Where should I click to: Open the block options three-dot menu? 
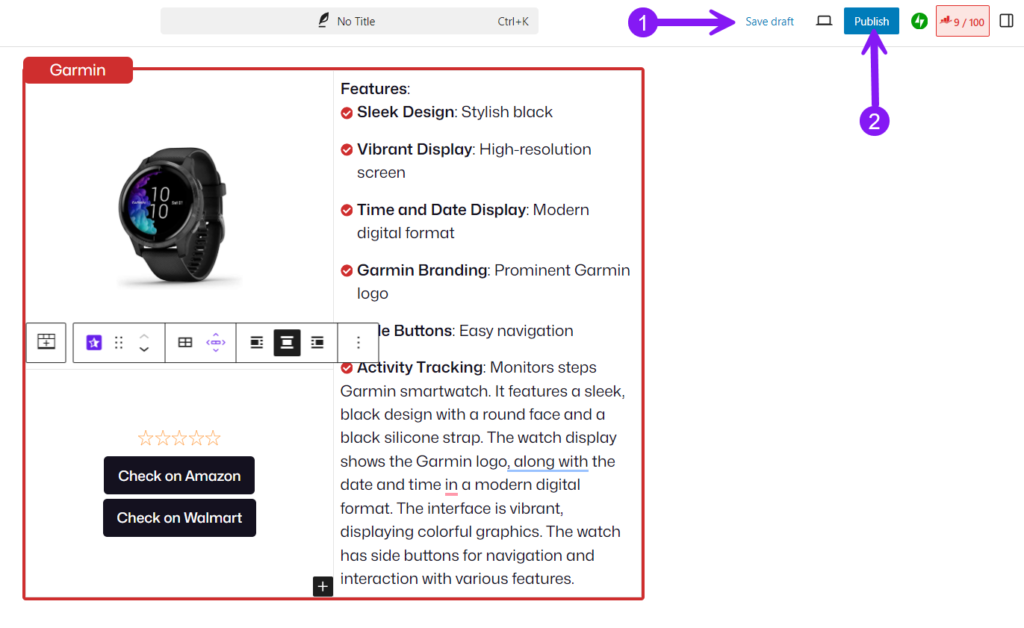tap(358, 343)
